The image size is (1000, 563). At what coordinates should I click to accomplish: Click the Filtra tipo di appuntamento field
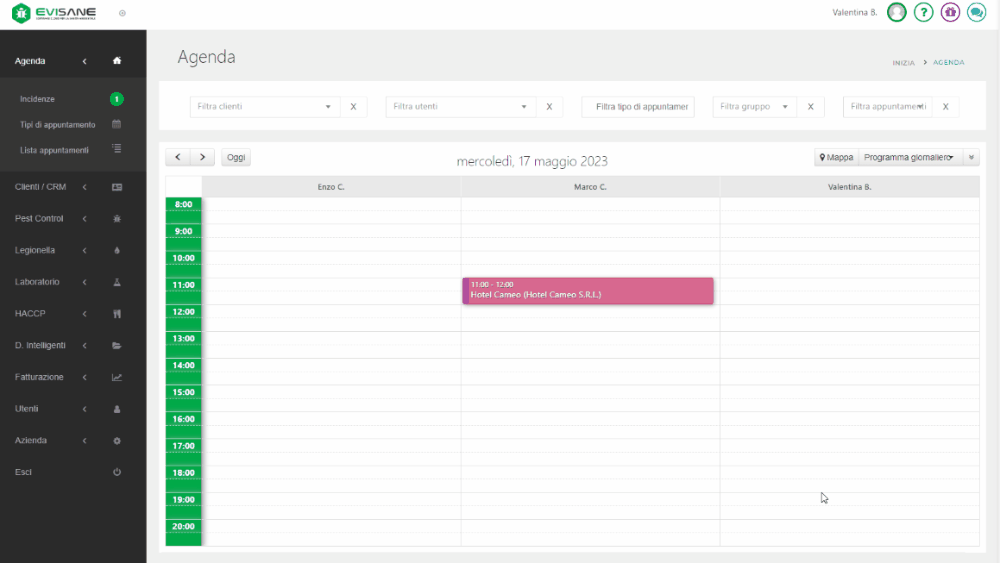click(638, 106)
